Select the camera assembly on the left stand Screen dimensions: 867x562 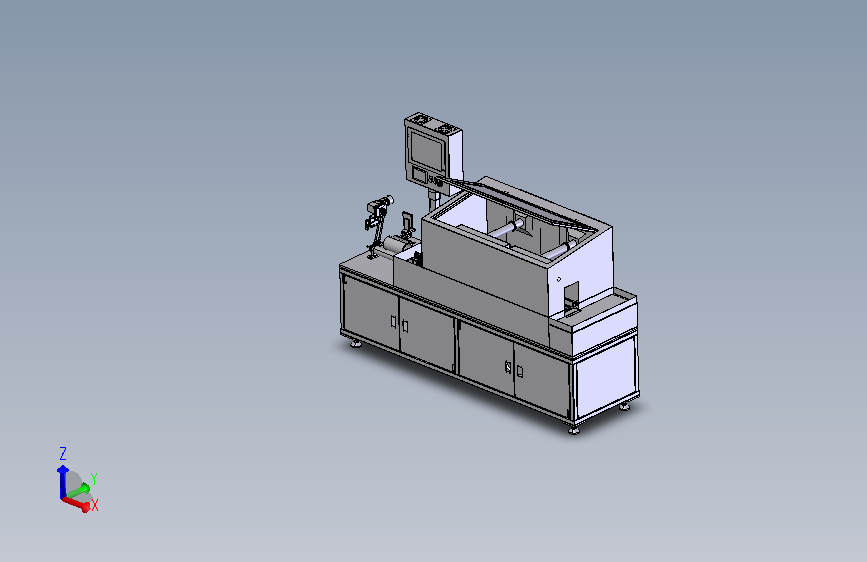379,210
